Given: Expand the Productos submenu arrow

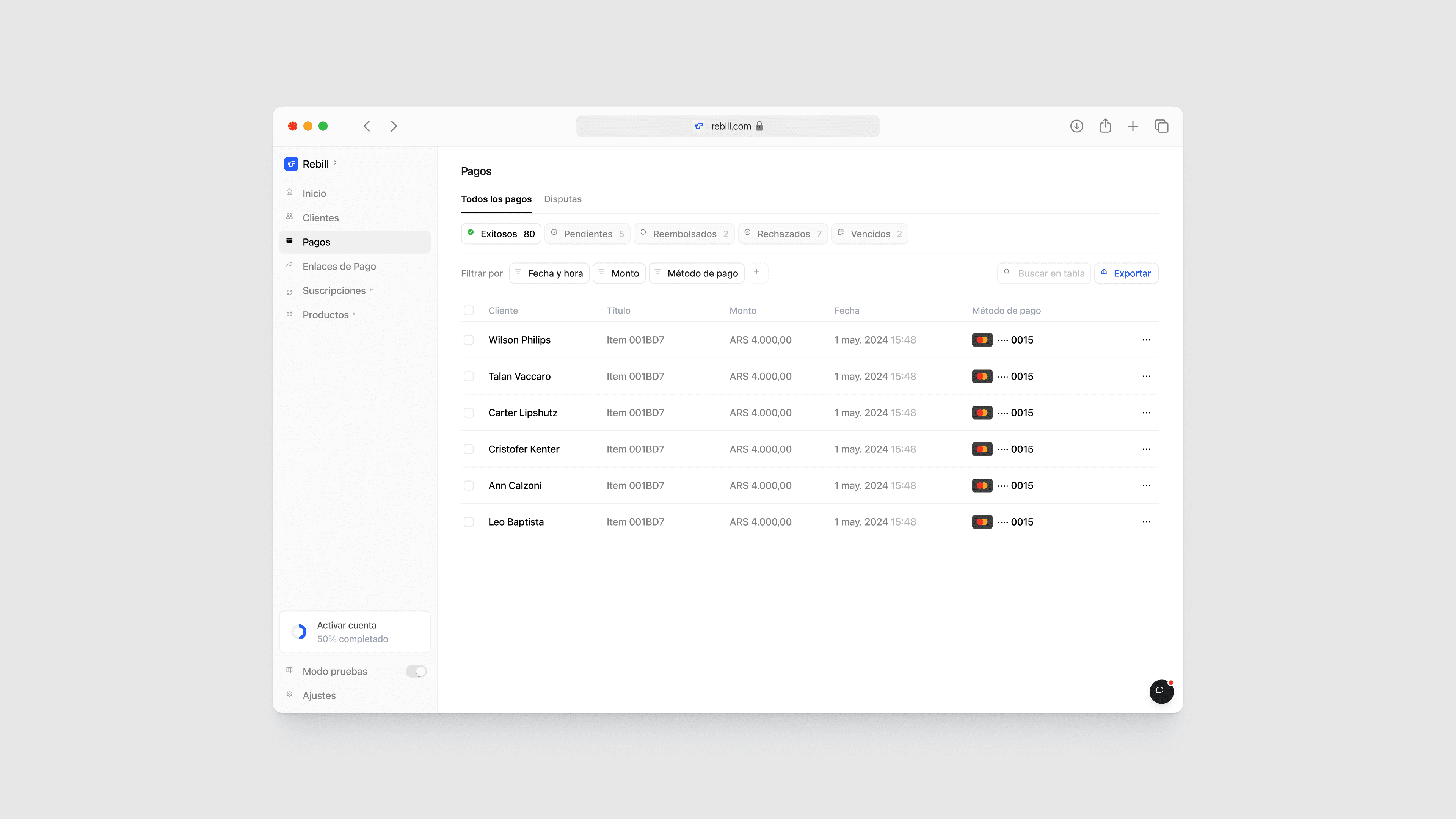Looking at the screenshot, I should click(355, 314).
